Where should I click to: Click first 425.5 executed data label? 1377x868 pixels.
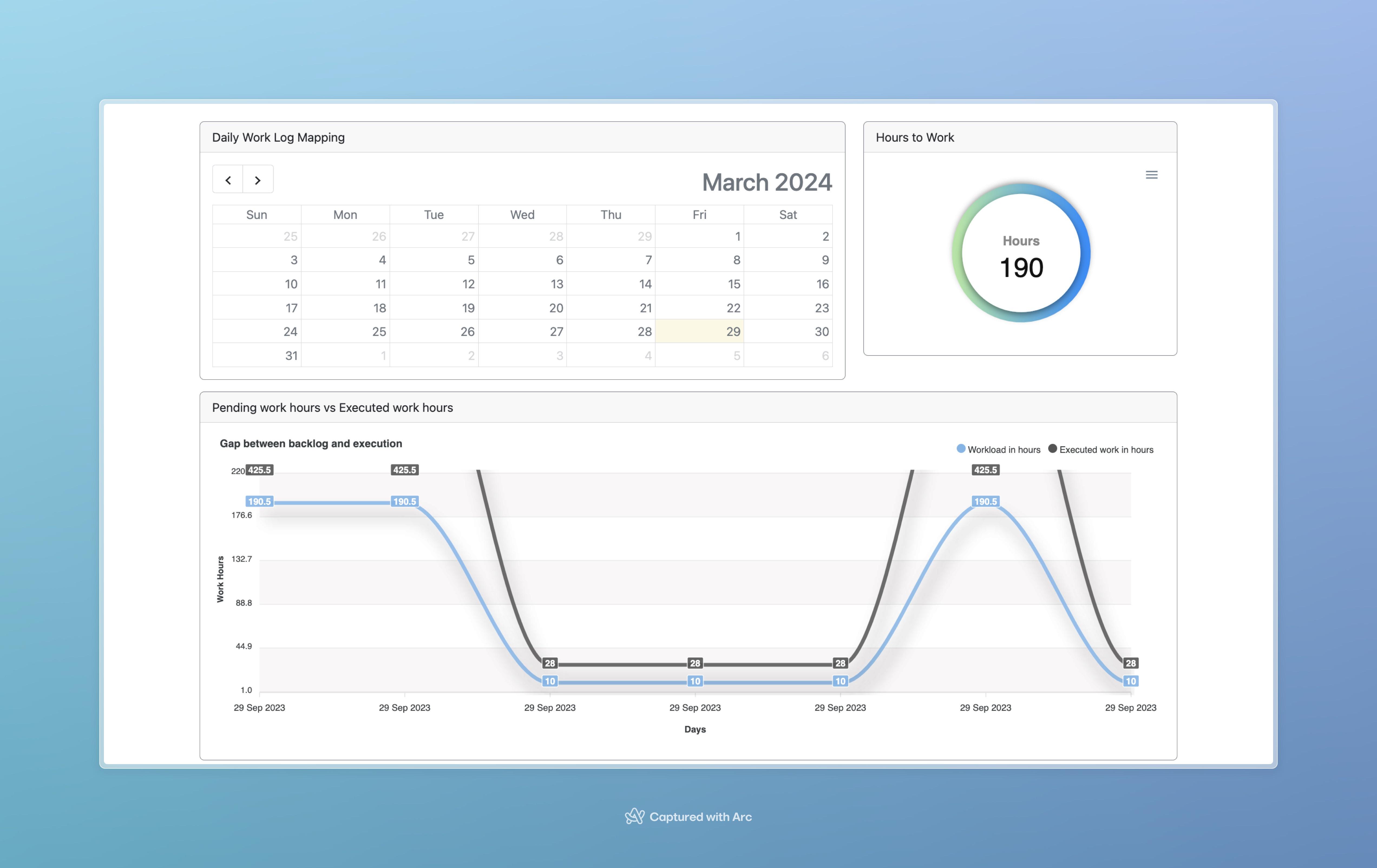click(x=259, y=470)
